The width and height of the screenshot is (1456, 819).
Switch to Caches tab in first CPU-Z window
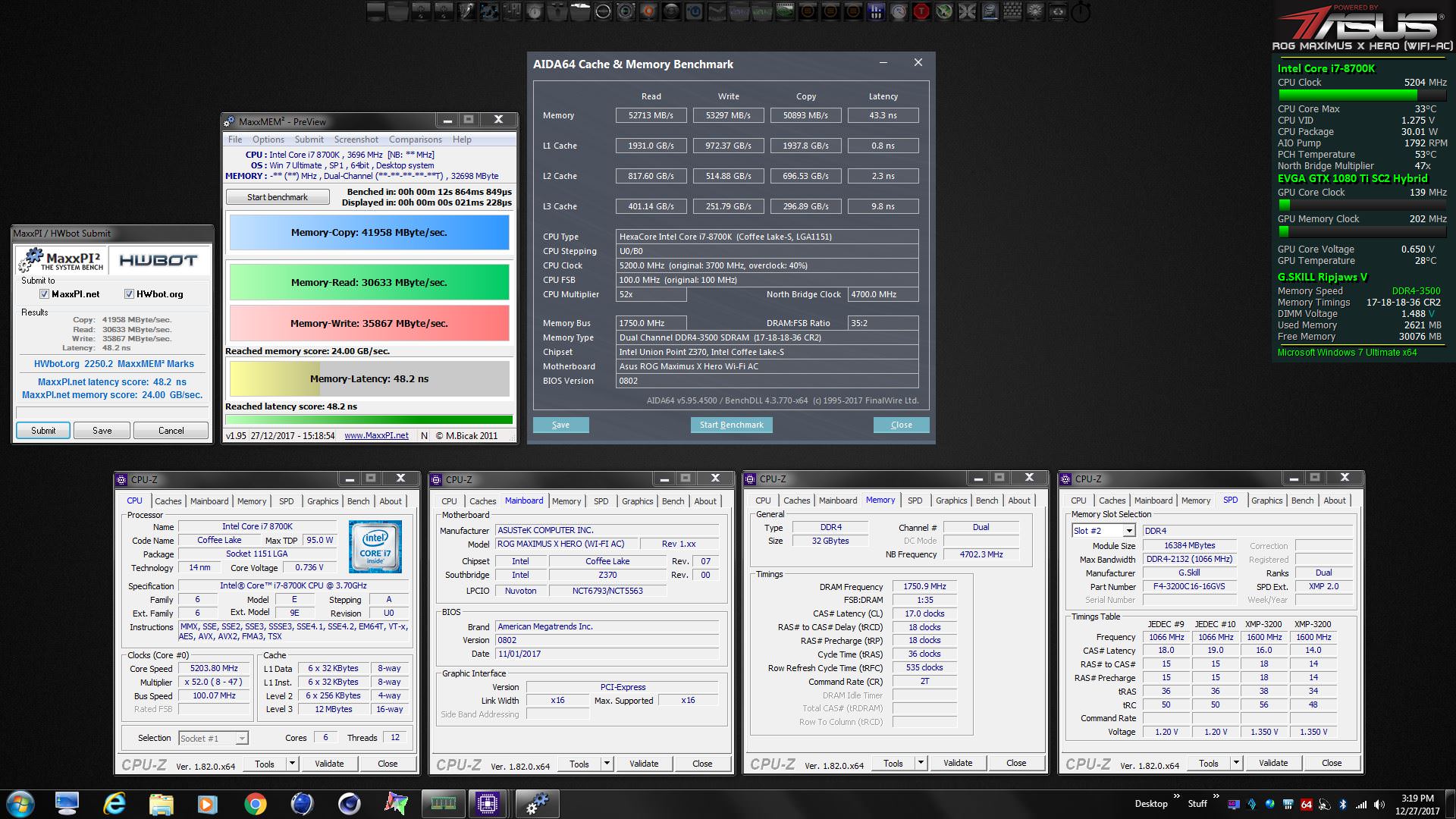click(168, 501)
